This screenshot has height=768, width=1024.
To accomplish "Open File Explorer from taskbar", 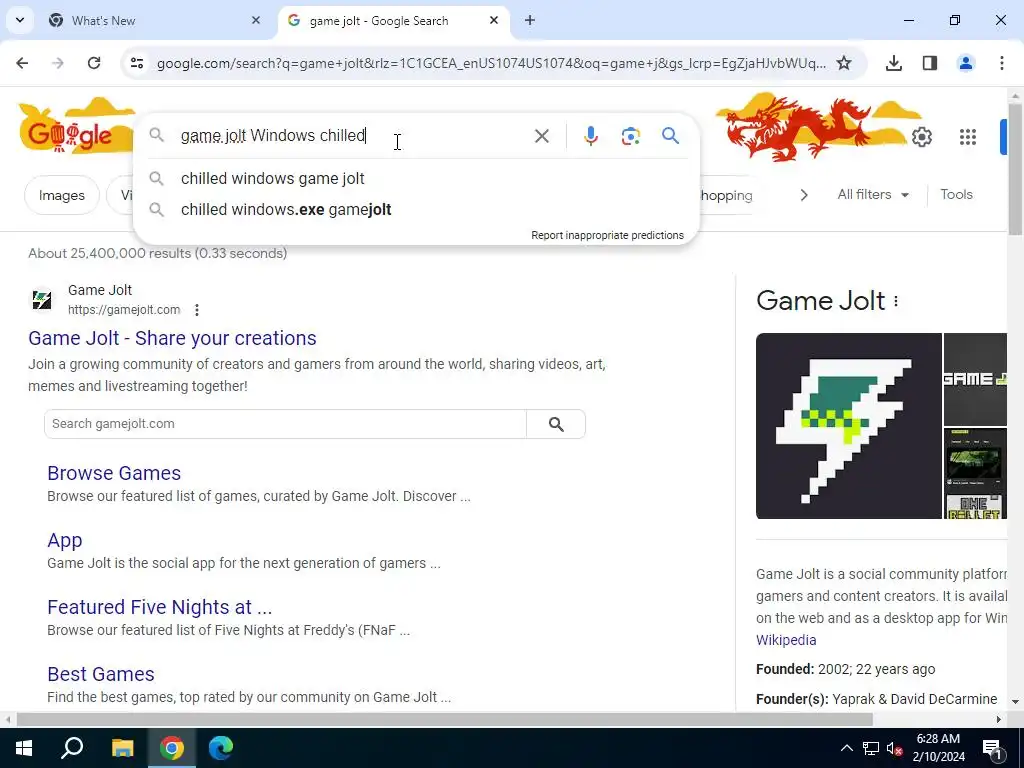I will [x=122, y=748].
